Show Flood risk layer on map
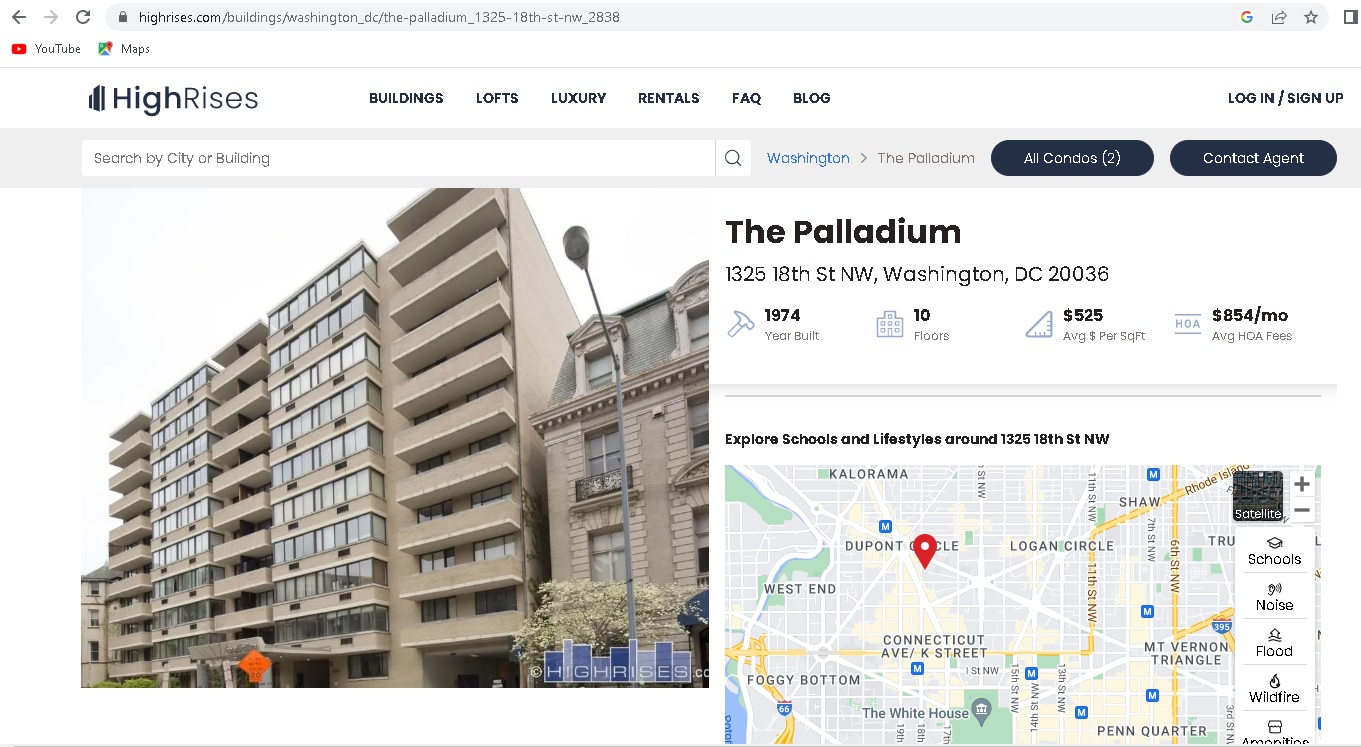This screenshot has height=747, width=1361. [1274, 643]
